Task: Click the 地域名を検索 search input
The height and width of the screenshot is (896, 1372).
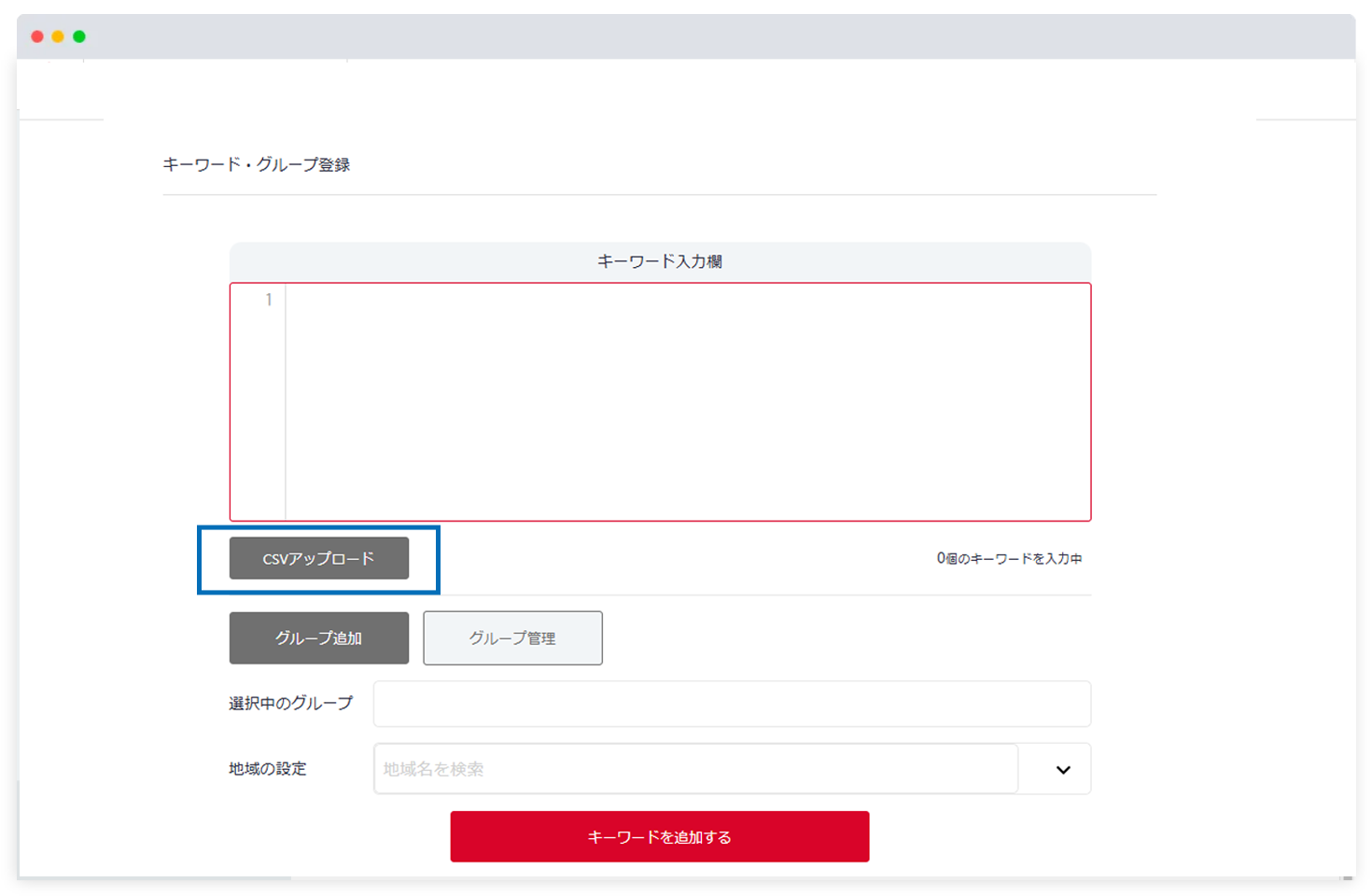Action: [653, 768]
